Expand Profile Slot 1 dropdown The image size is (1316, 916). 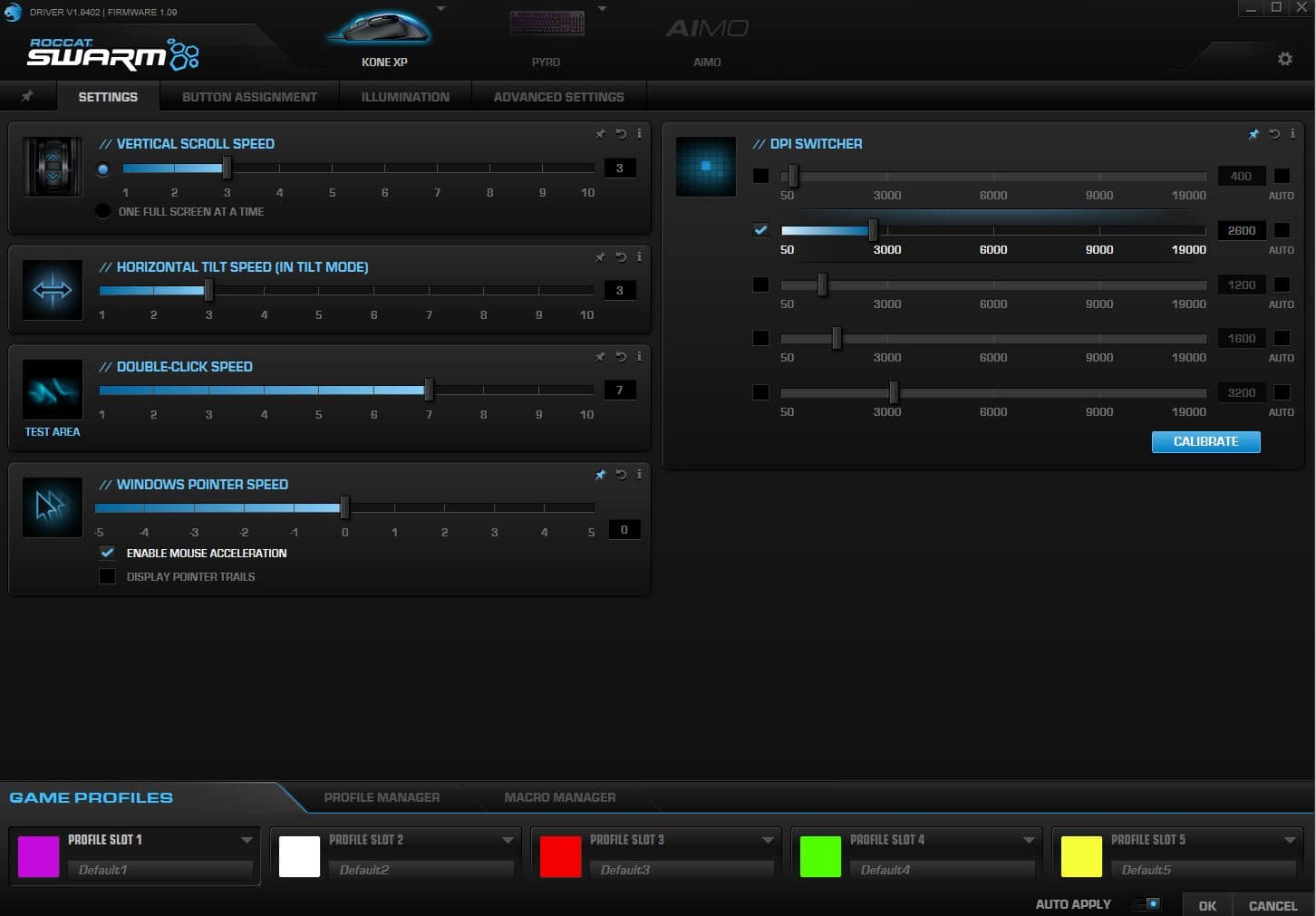click(x=247, y=840)
